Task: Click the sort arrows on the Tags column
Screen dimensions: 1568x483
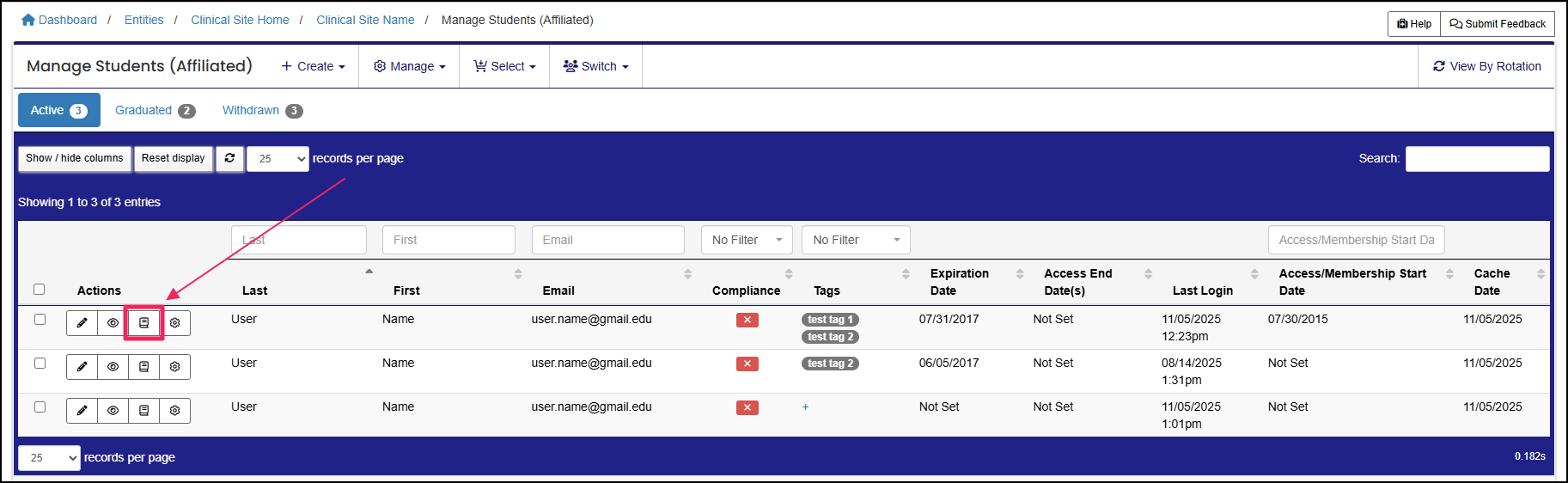Action: click(x=906, y=273)
